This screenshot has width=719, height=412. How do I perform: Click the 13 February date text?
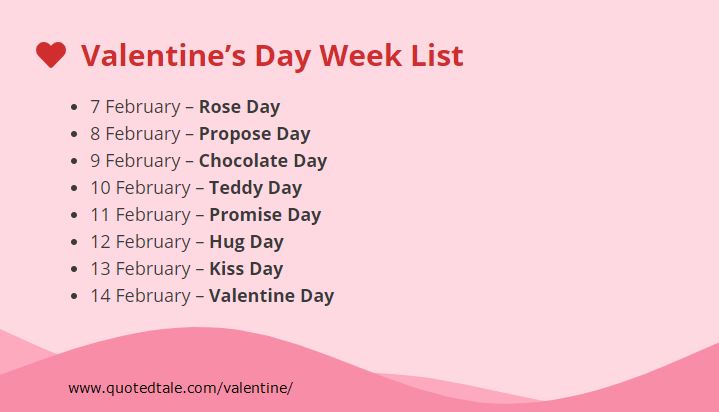(x=140, y=269)
